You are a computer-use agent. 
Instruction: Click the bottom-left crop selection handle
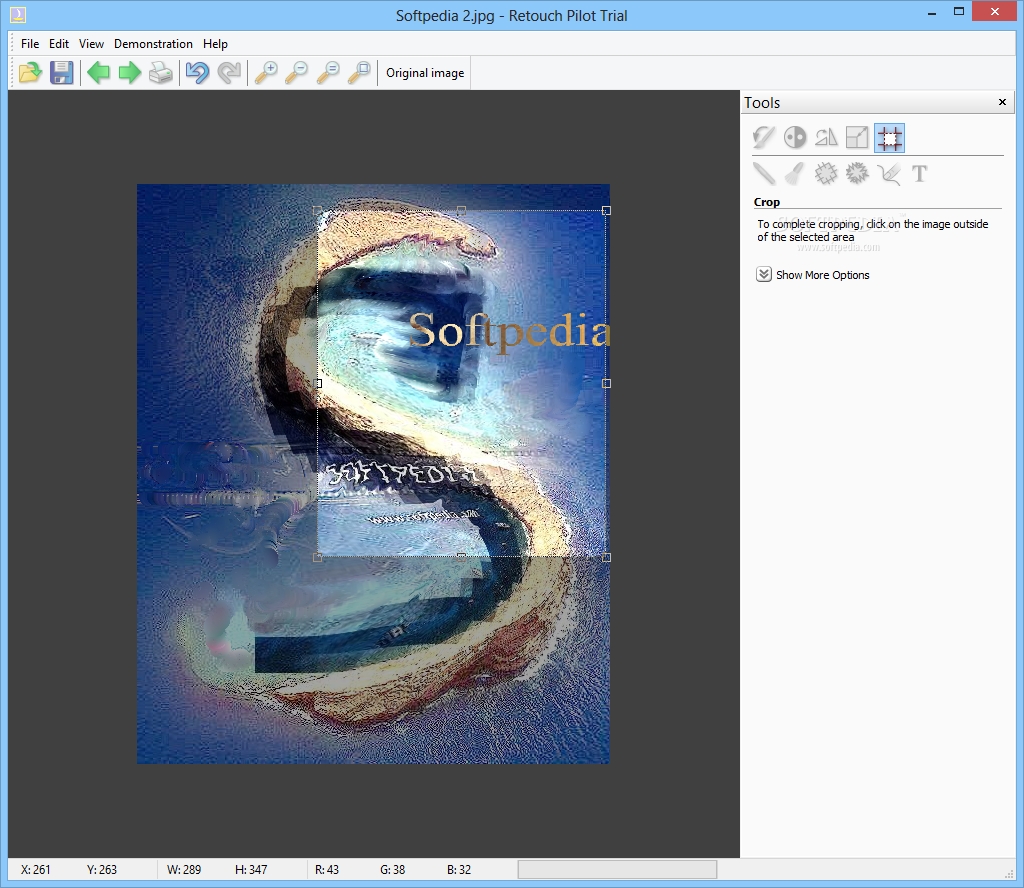pos(317,557)
